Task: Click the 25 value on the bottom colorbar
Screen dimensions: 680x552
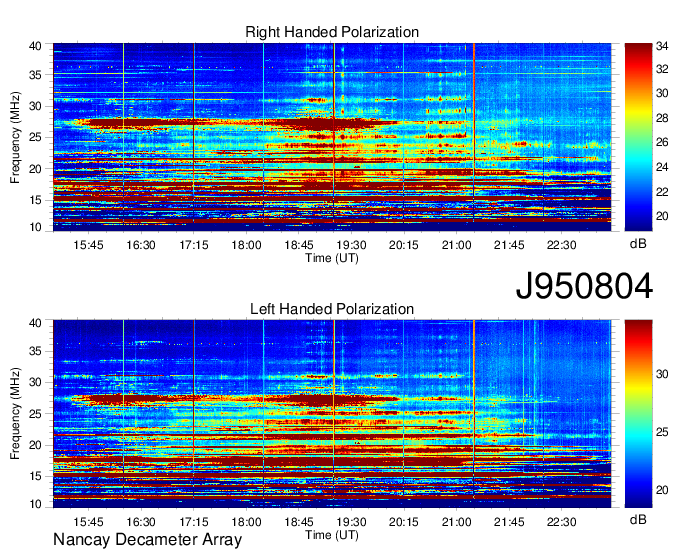Action: click(x=662, y=432)
